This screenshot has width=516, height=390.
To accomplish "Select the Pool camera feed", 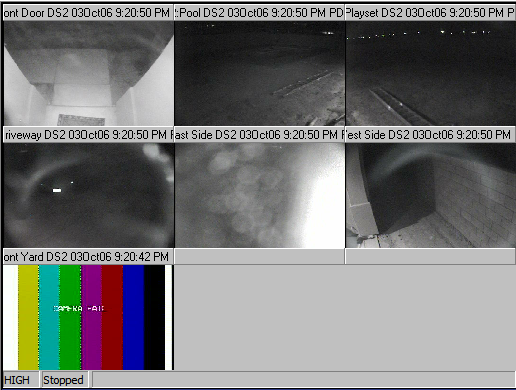I will point(260,73).
